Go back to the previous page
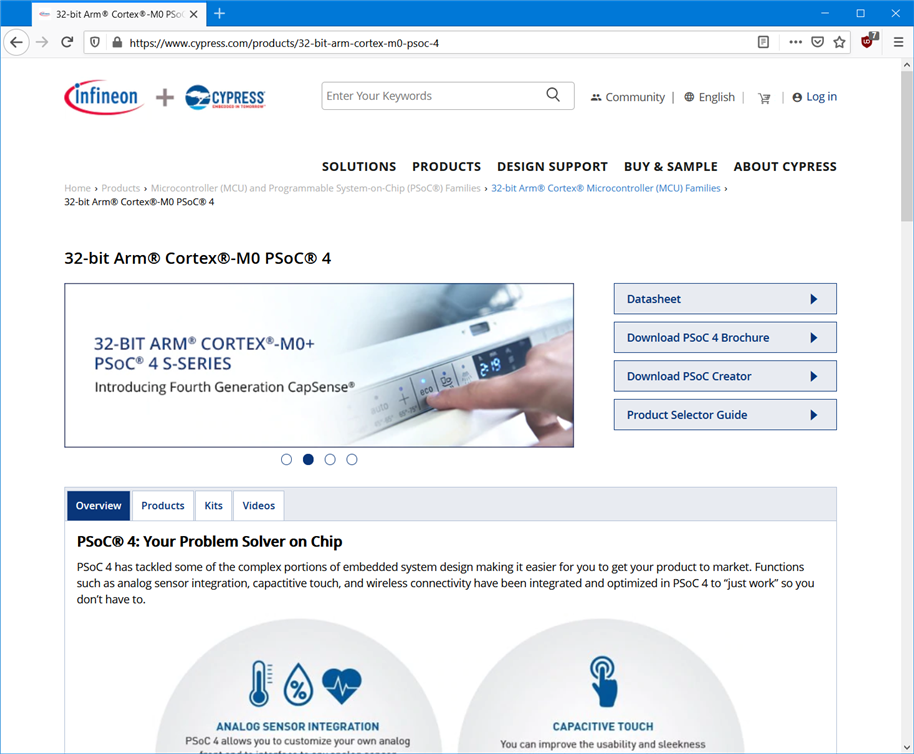The width and height of the screenshot is (914, 754). (16, 43)
